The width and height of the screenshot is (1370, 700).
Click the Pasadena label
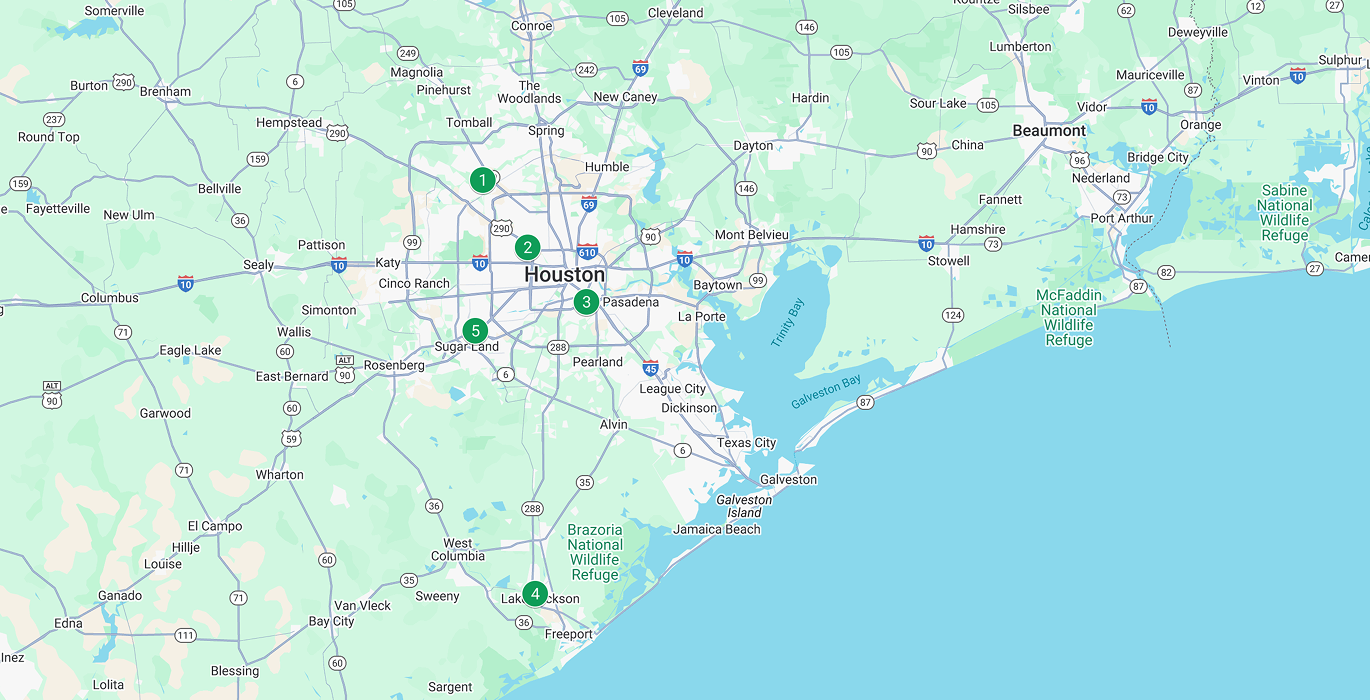point(631,302)
